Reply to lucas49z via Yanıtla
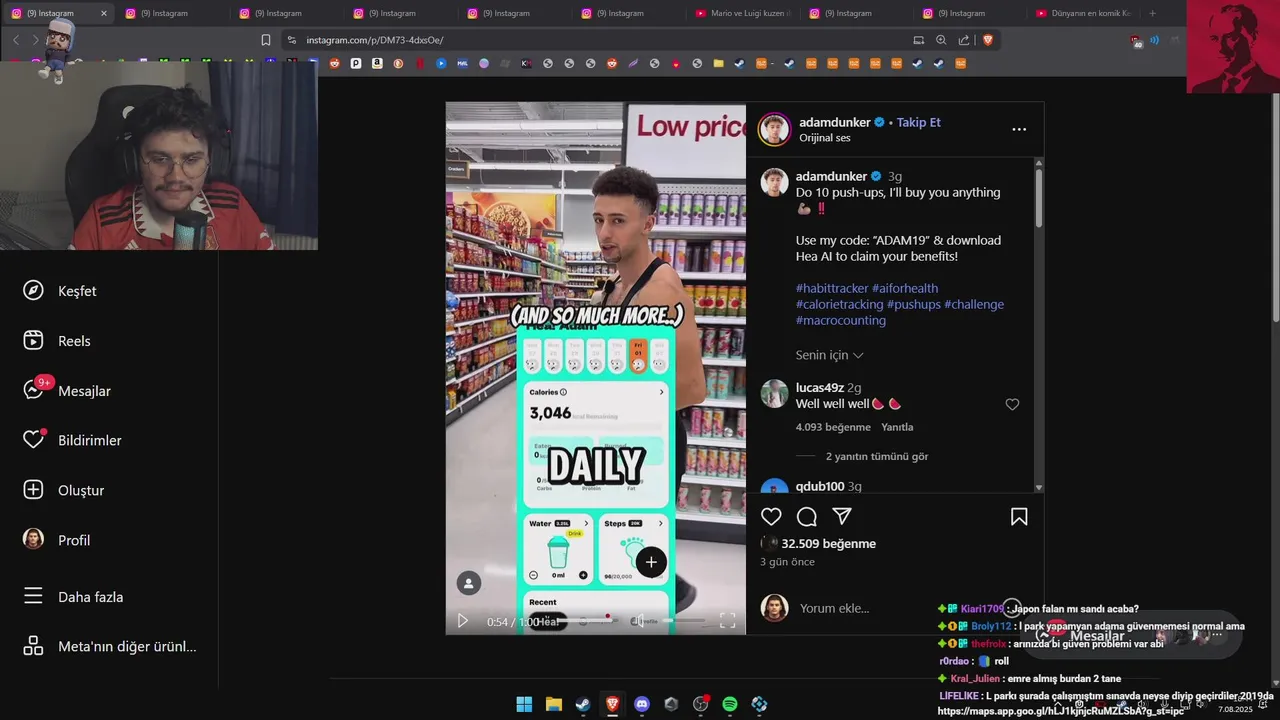 897,427
